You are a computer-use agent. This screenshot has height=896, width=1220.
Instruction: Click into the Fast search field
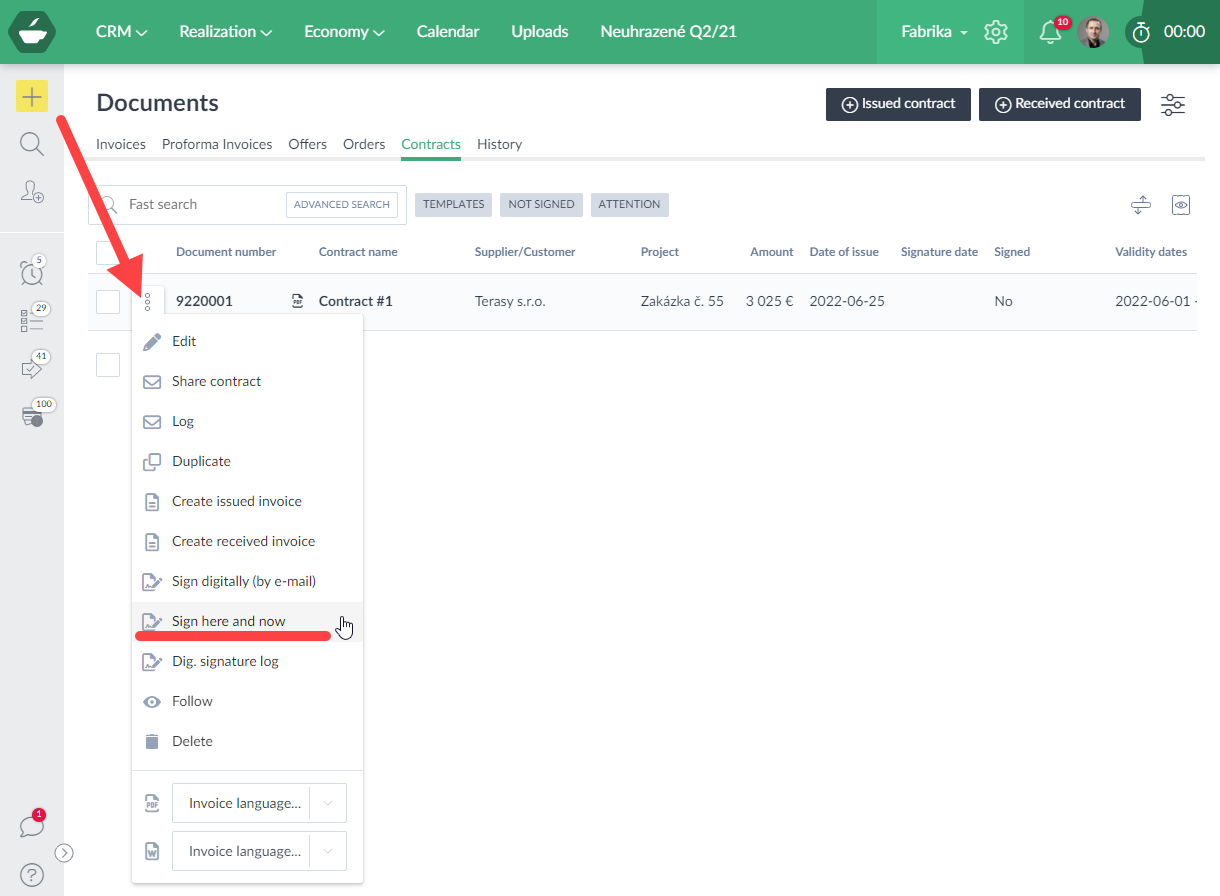coord(200,204)
